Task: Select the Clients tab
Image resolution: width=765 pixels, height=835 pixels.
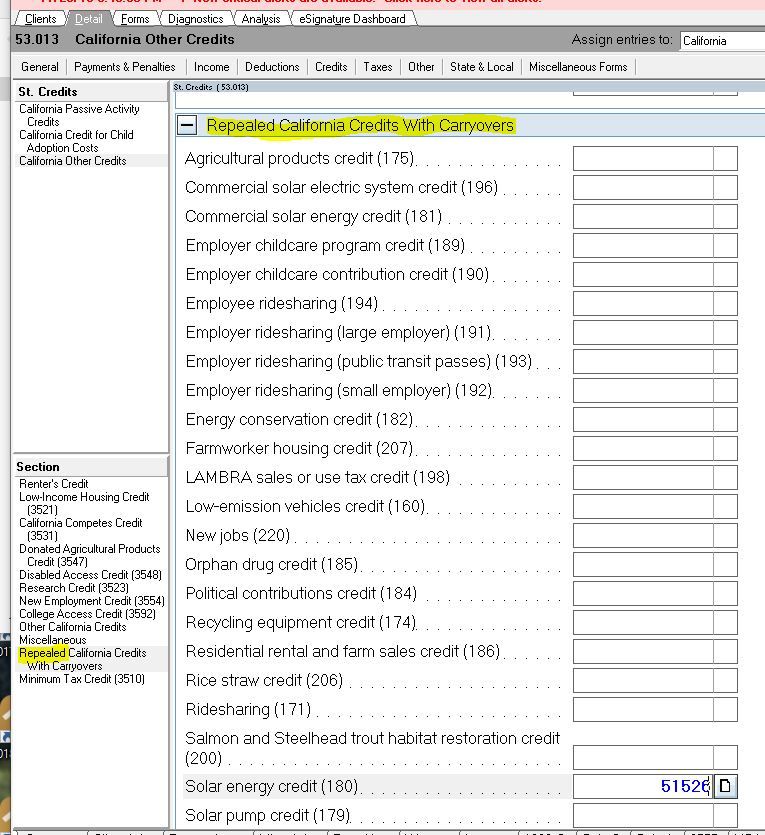Action: click(40, 19)
